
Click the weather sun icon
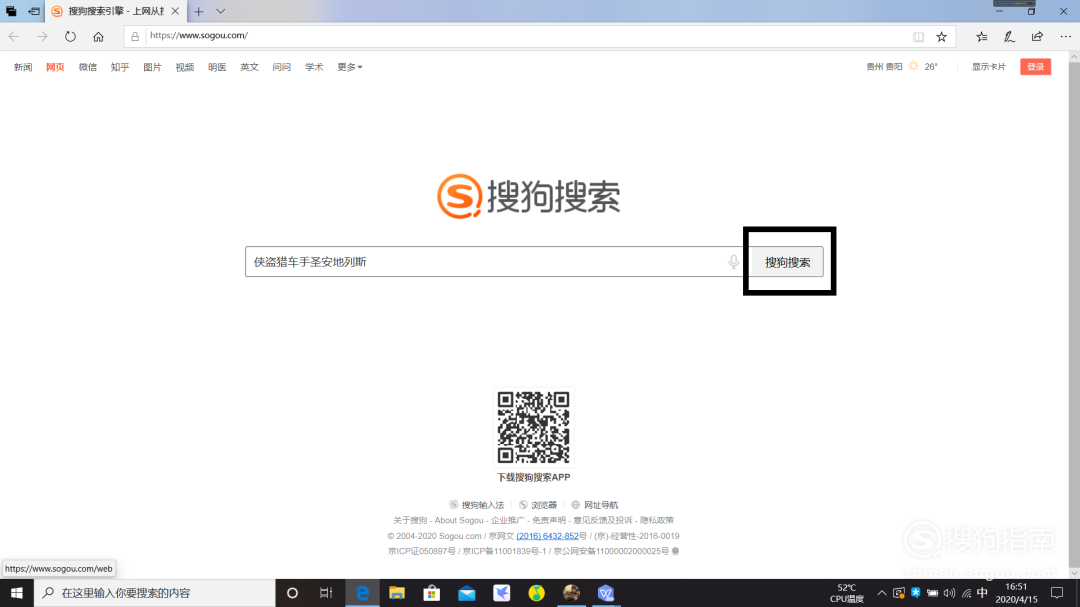(x=913, y=66)
